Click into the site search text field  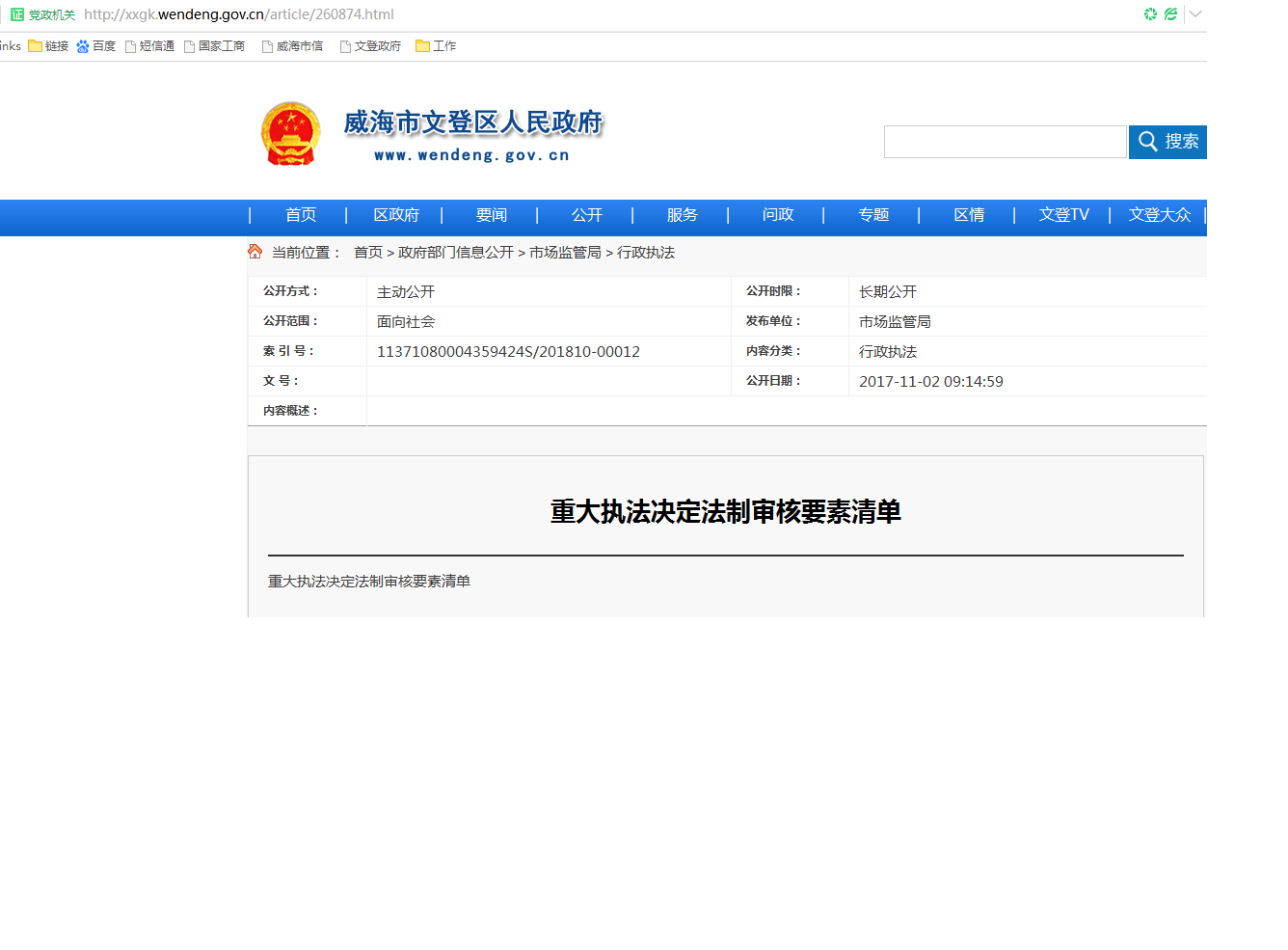(x=1005, y=142)
